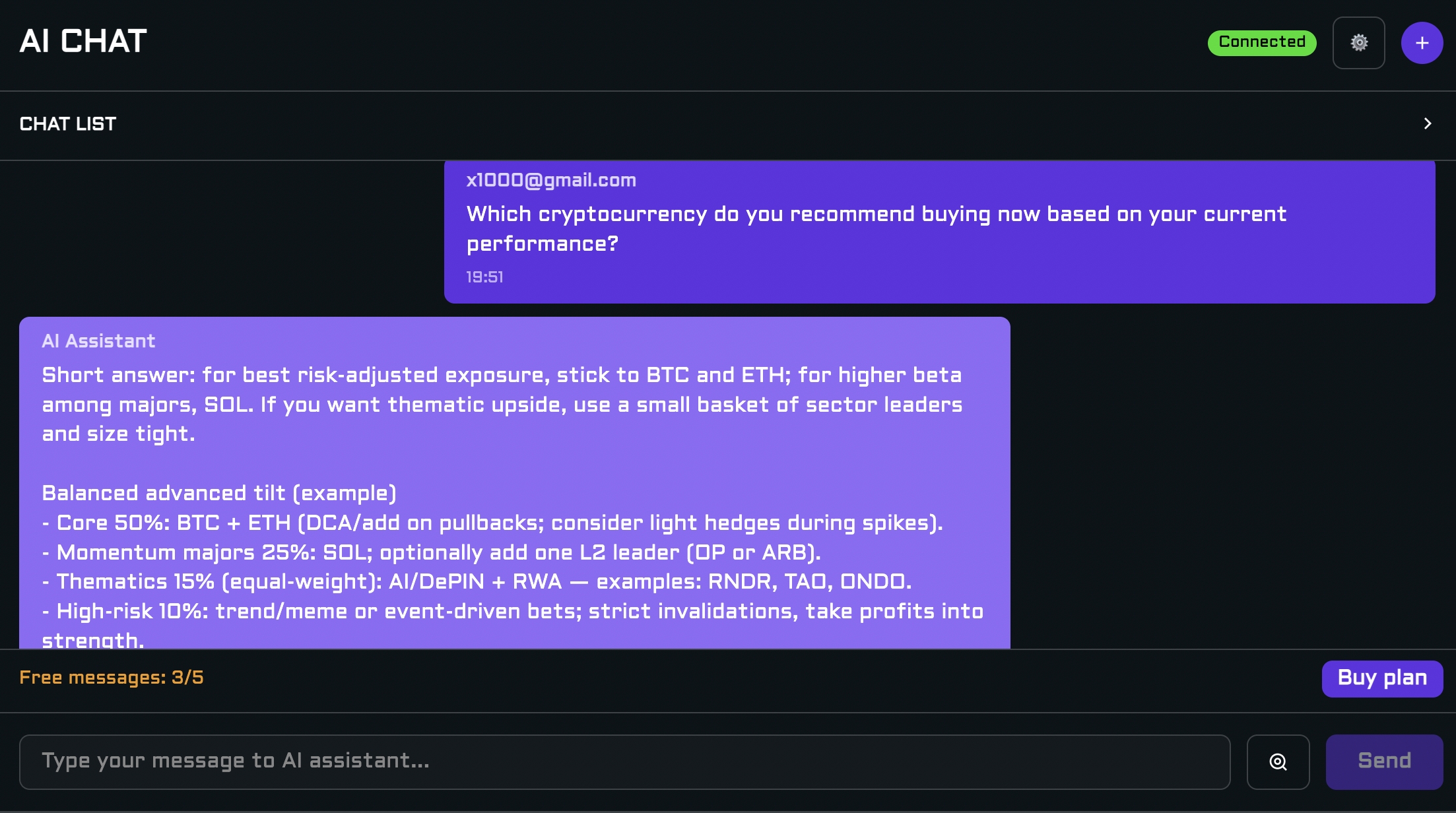
Task: Click the Momentum majors 25% line
Action: [432, 552]
